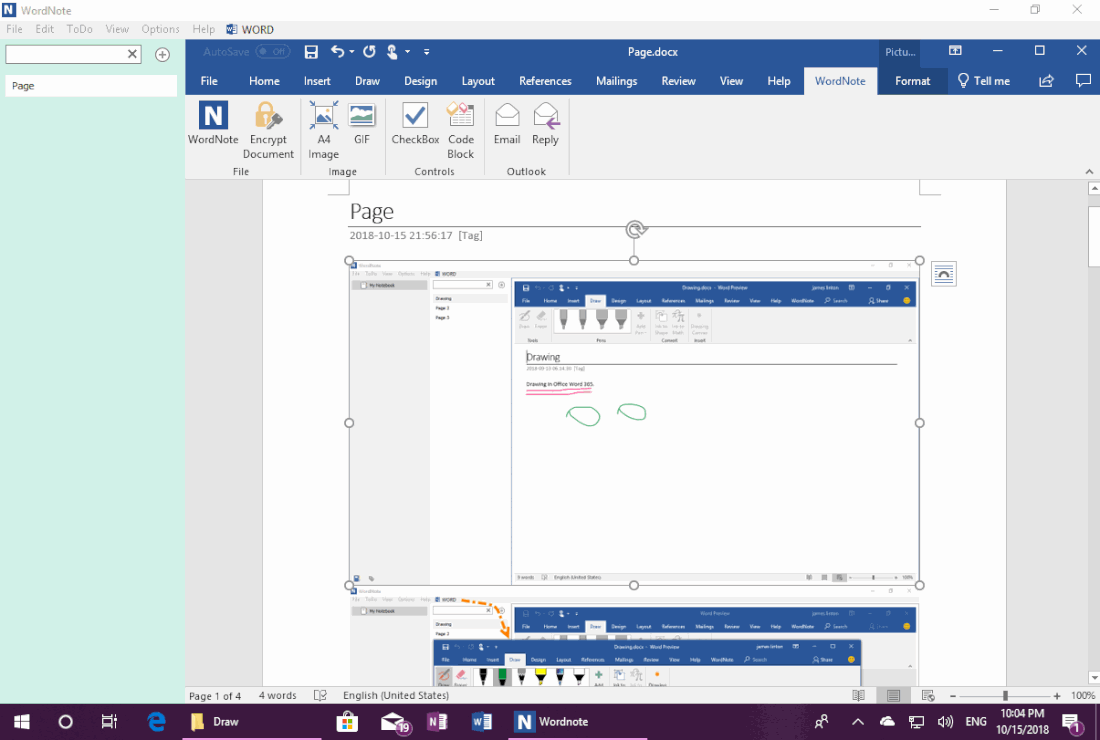Click the picture's rotation handle
This screenshot has height=740, width=1100.
click(636, 229)
